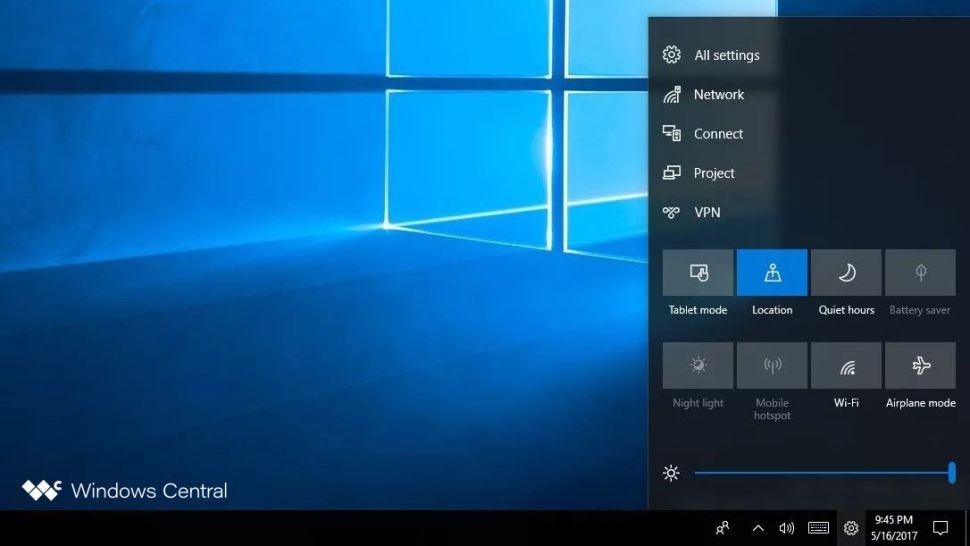Open Action Center notification icon

940,528
